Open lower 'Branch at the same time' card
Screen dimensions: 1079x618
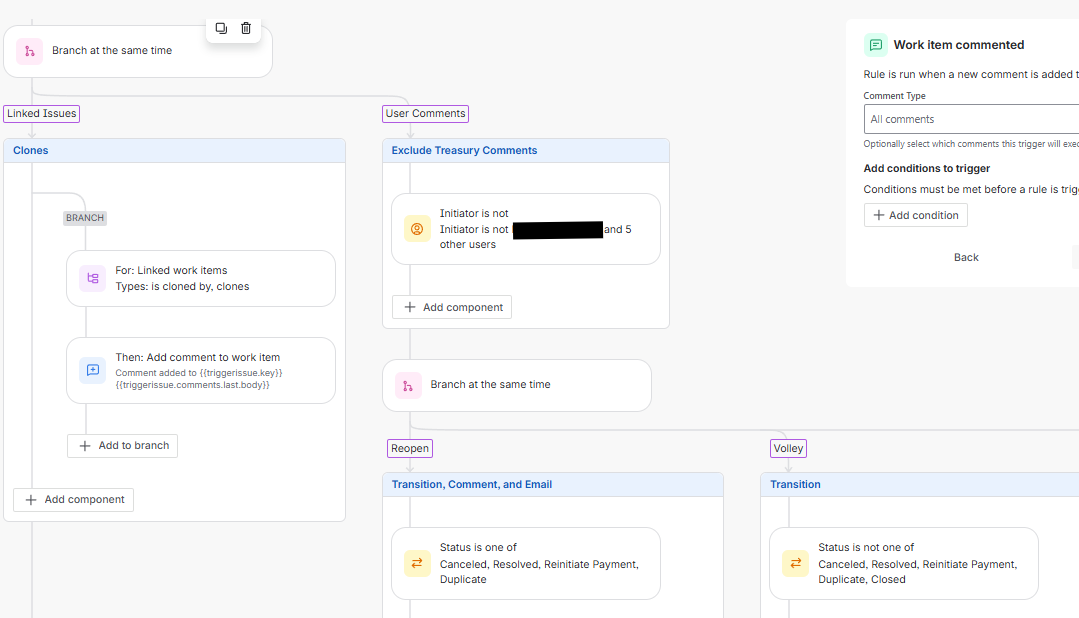[x=517, y=385]
